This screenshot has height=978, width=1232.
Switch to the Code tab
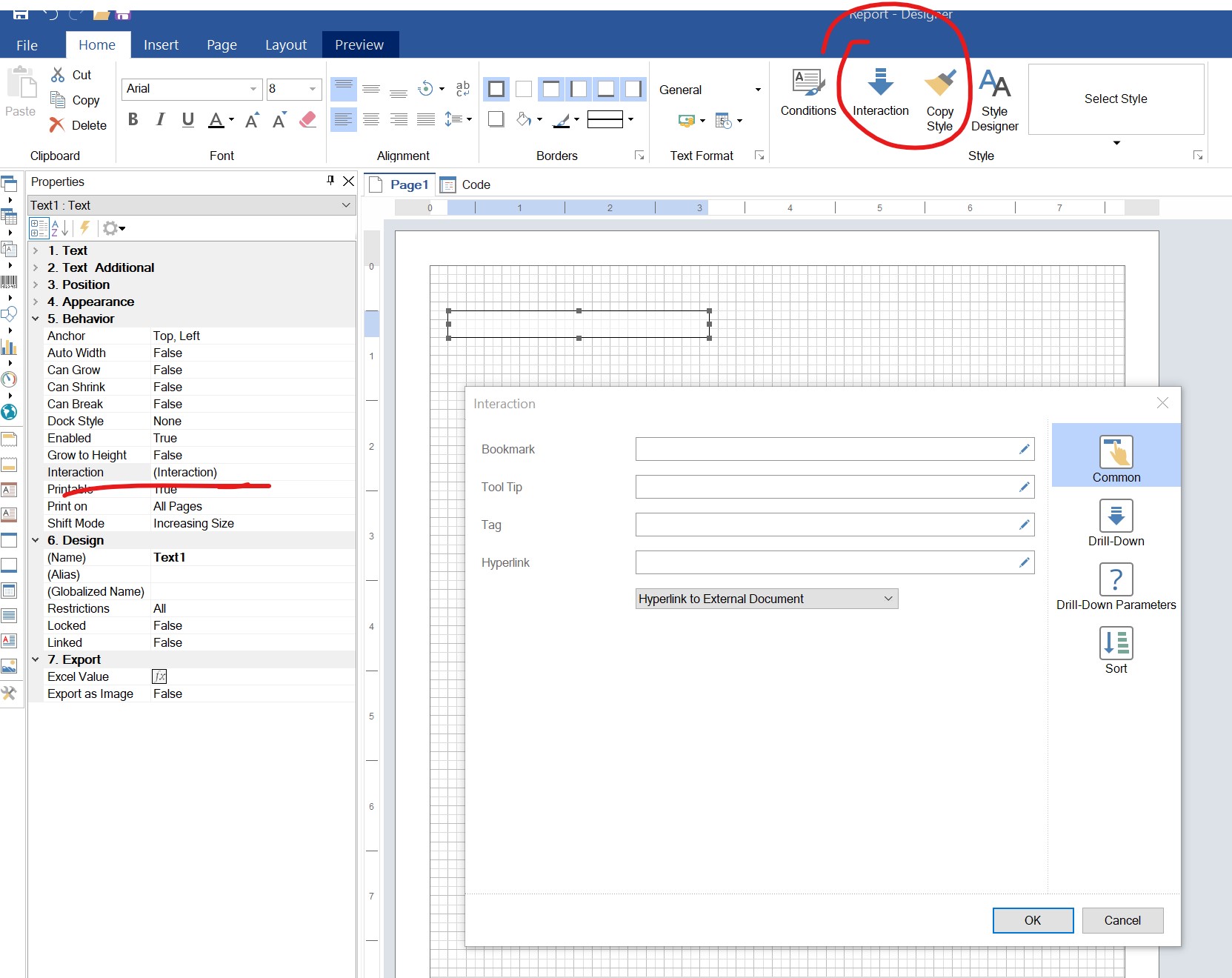pos(466,184)
